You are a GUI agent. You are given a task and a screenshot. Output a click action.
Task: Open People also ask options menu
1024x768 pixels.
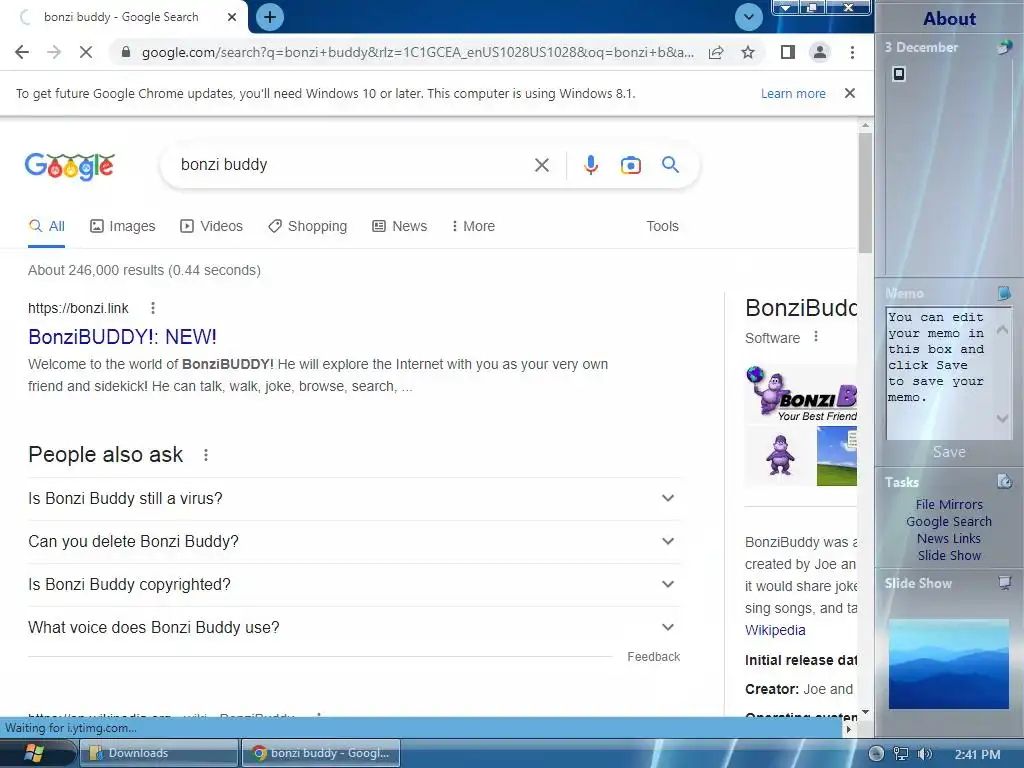pos(206,455)
